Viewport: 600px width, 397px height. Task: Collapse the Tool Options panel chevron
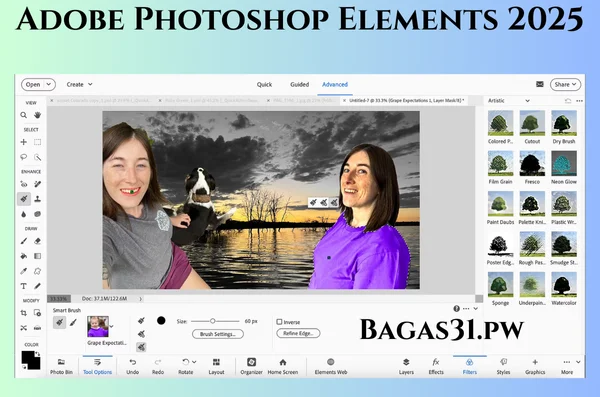(x=476, y=309)
